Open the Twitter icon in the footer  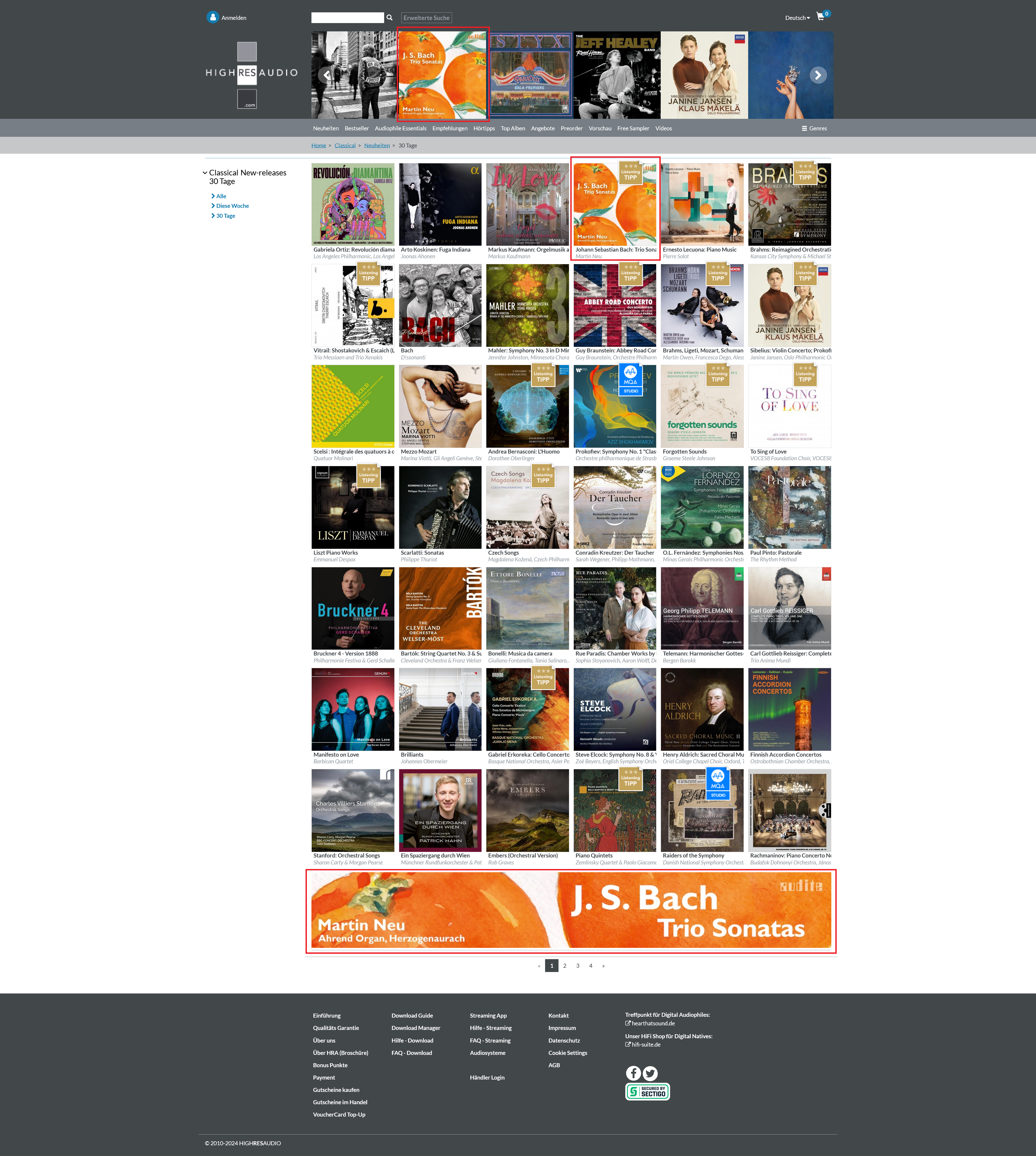(650, 1073)
